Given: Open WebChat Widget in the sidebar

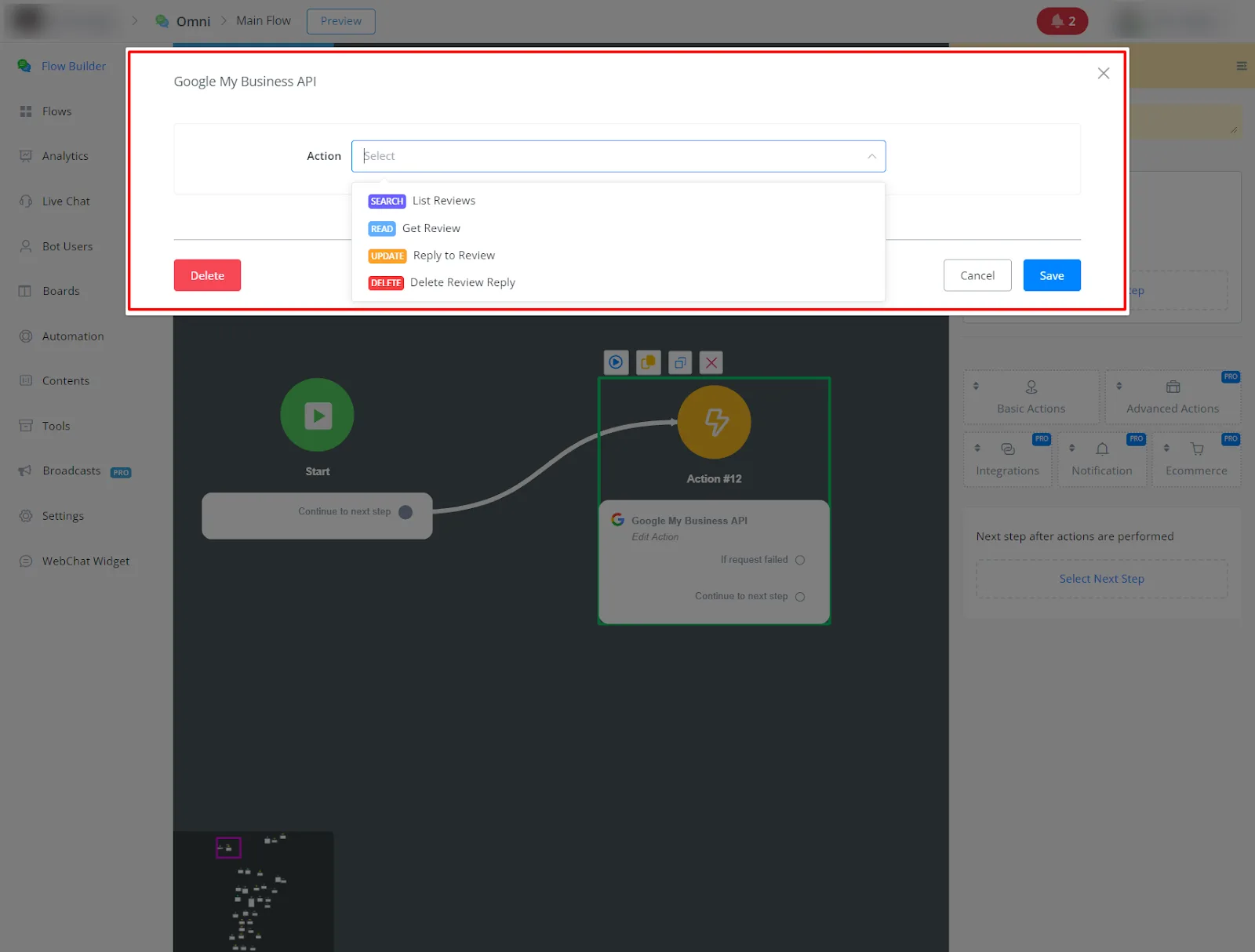Looking at the screenshot, I should 86,561.
